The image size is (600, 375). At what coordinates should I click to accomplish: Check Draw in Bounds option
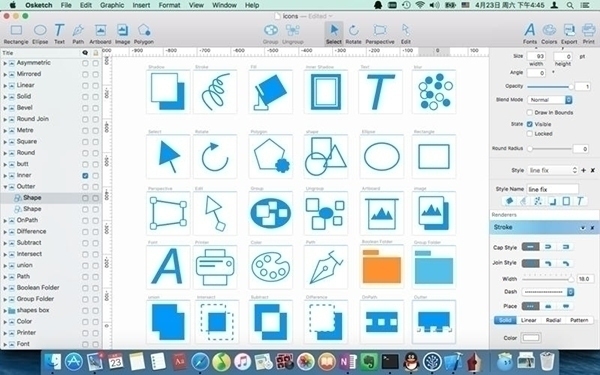(530, 112)
